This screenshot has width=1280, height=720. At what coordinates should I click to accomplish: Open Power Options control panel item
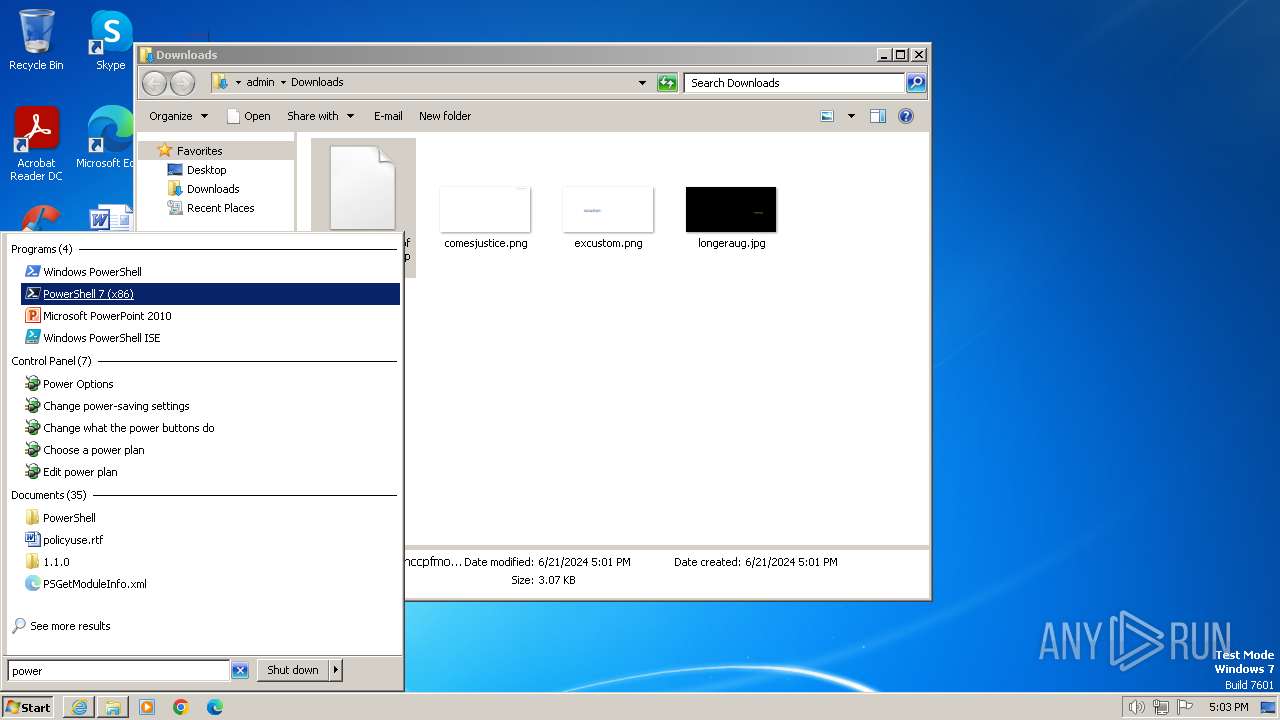(x=78, y=384)
